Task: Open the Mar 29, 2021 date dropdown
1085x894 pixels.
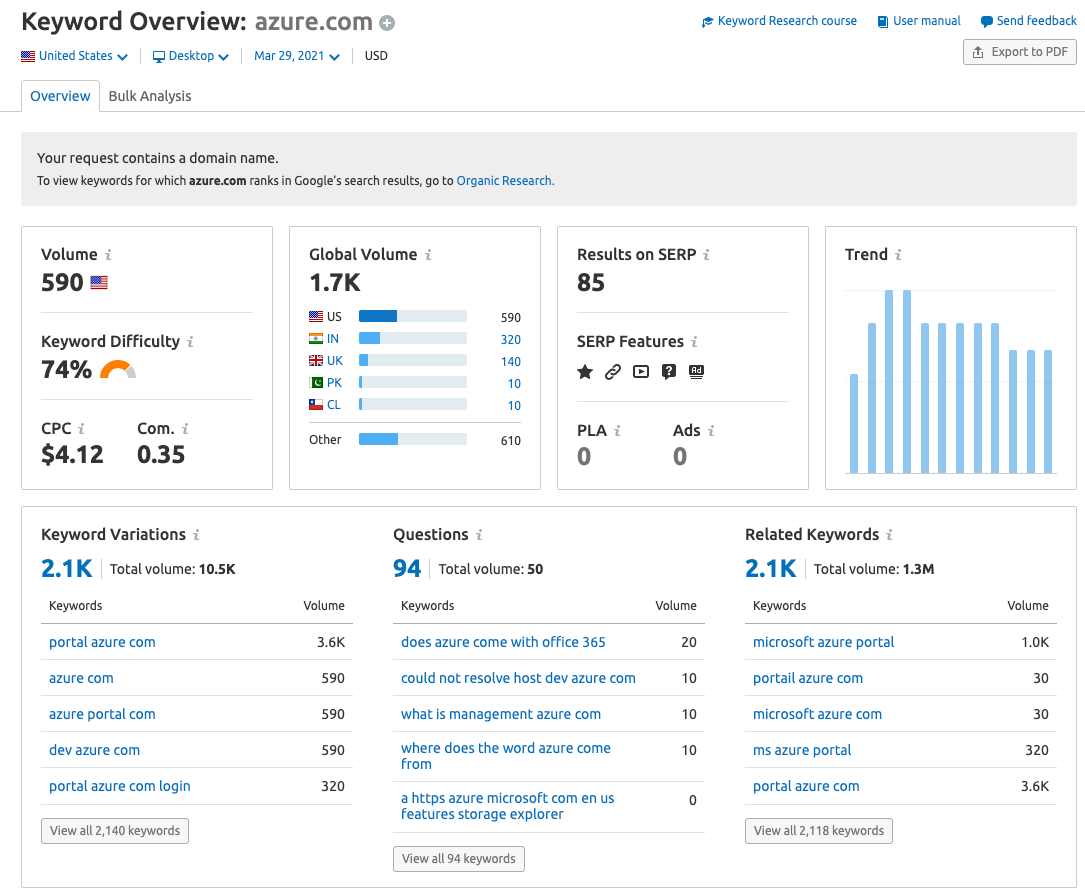Action: coord(297,56)
